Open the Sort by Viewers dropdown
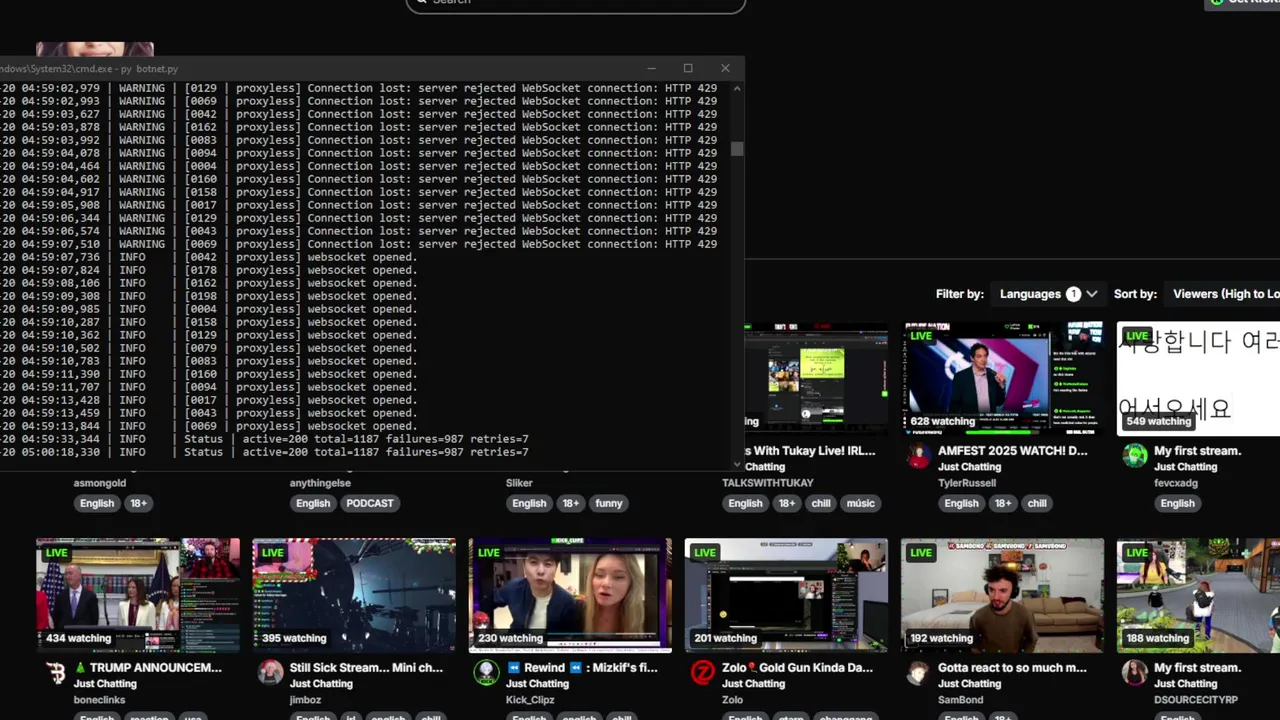This screenshot has height=720, width=1280. point(1226,294)
